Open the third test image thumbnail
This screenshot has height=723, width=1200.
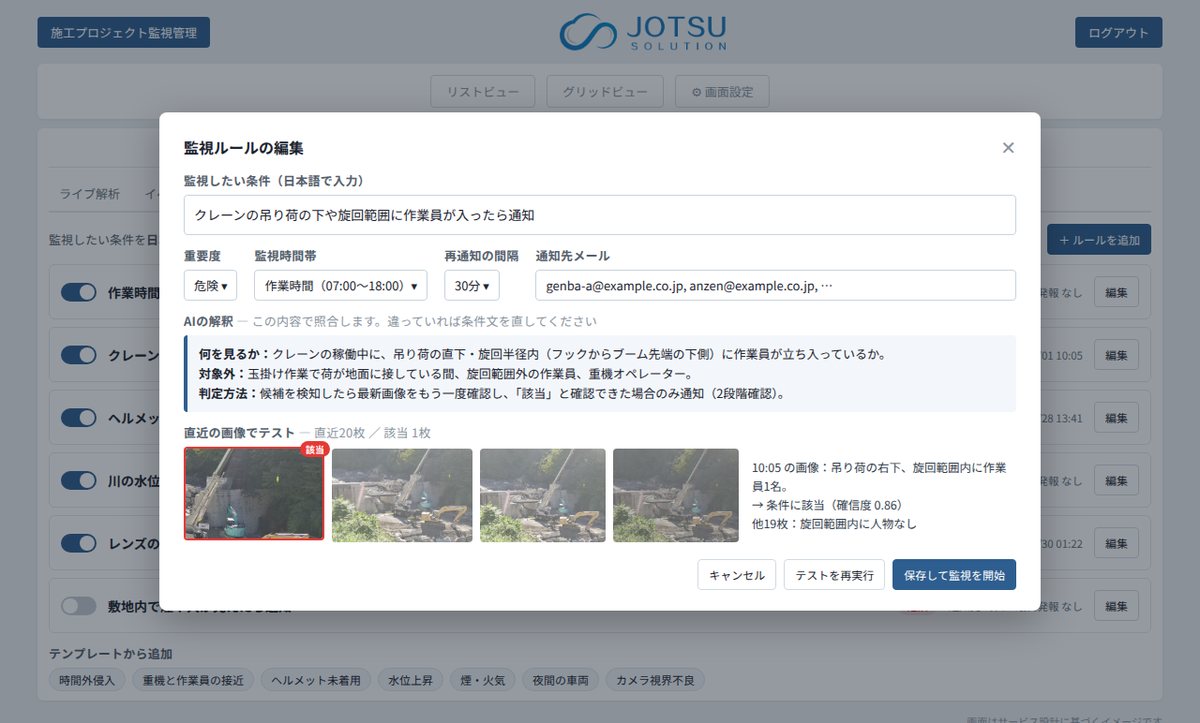point(543,495)
